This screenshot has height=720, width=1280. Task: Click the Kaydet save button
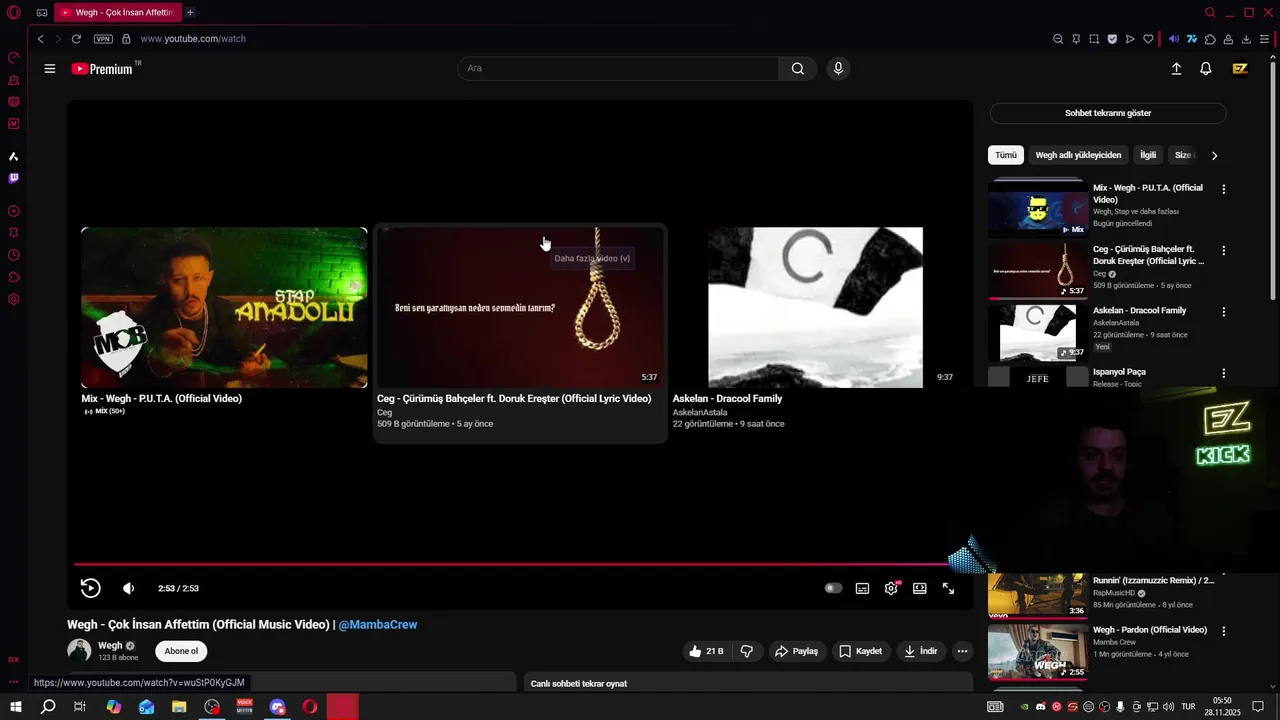click(x=860, y=651)
